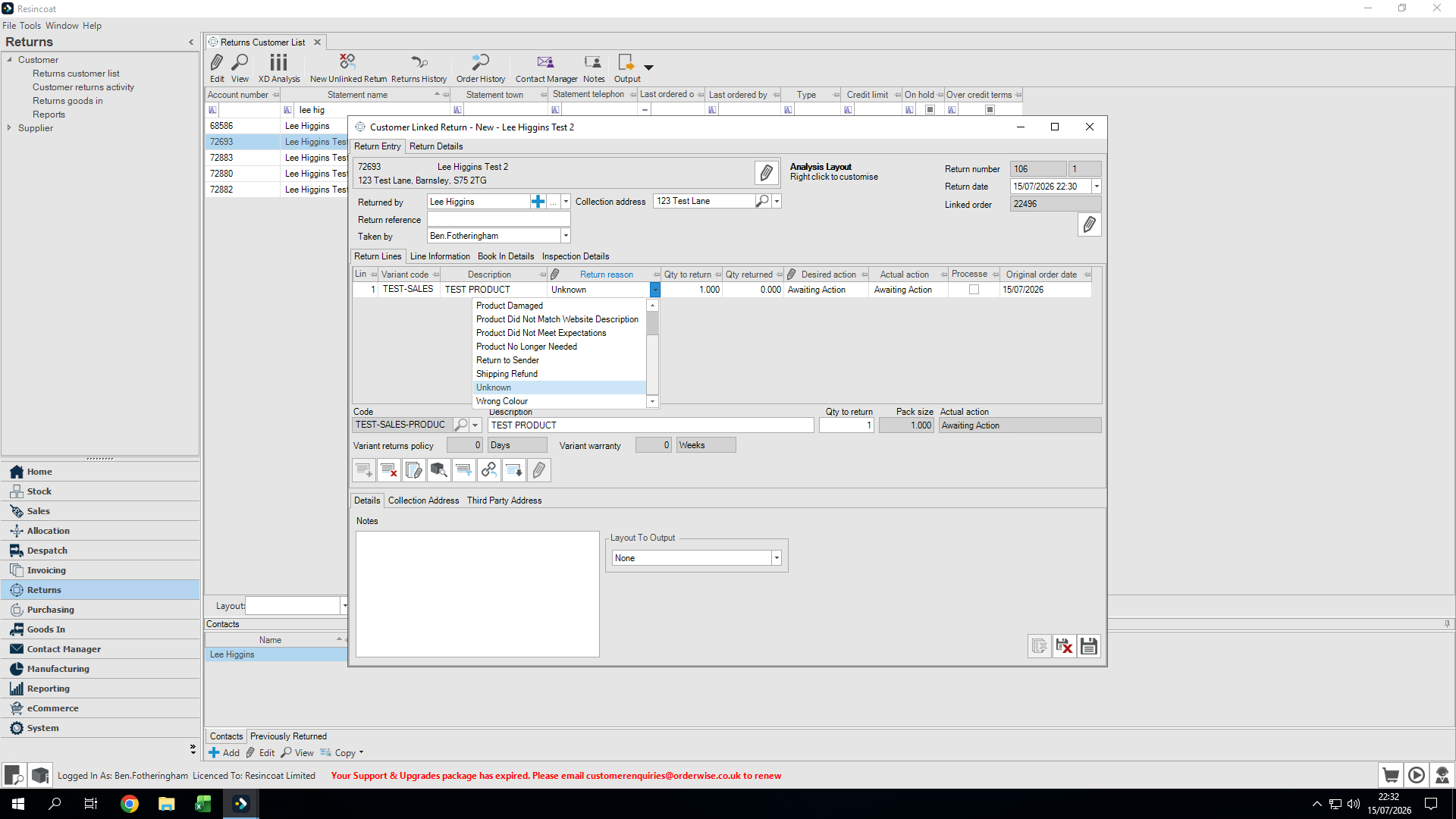Collapse the Customer tree node
1456x819 pixels.
[9, 60]
